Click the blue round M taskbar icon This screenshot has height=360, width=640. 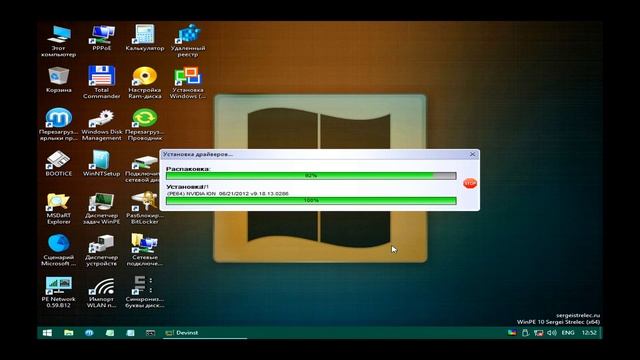(x=89, y=333)
